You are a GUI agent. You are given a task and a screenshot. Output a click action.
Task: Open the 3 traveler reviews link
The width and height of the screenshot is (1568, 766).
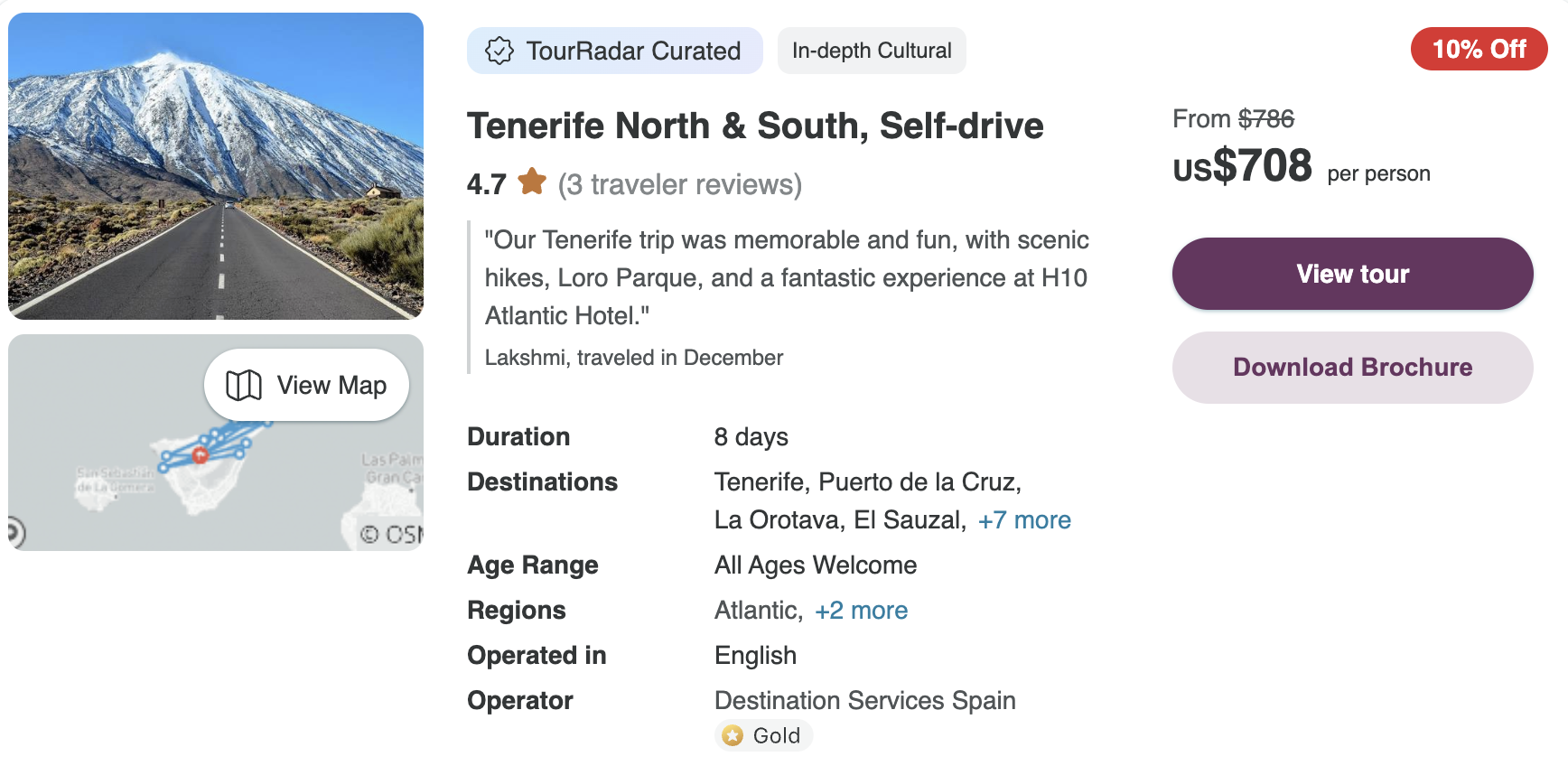tap(679, 184)
